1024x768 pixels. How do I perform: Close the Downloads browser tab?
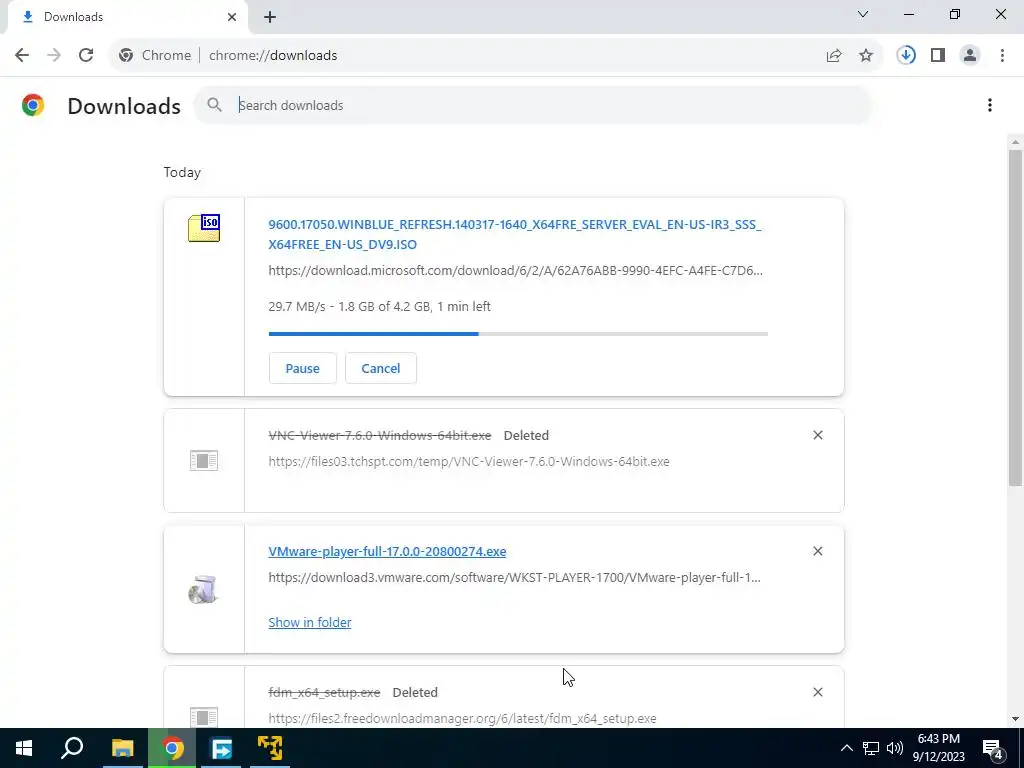coord(232,17)
